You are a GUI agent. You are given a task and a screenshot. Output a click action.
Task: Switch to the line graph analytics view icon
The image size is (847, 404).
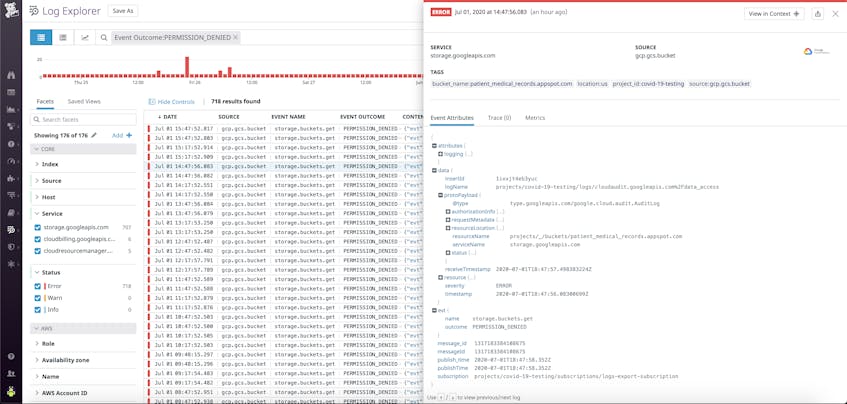[x=85, y=38]
